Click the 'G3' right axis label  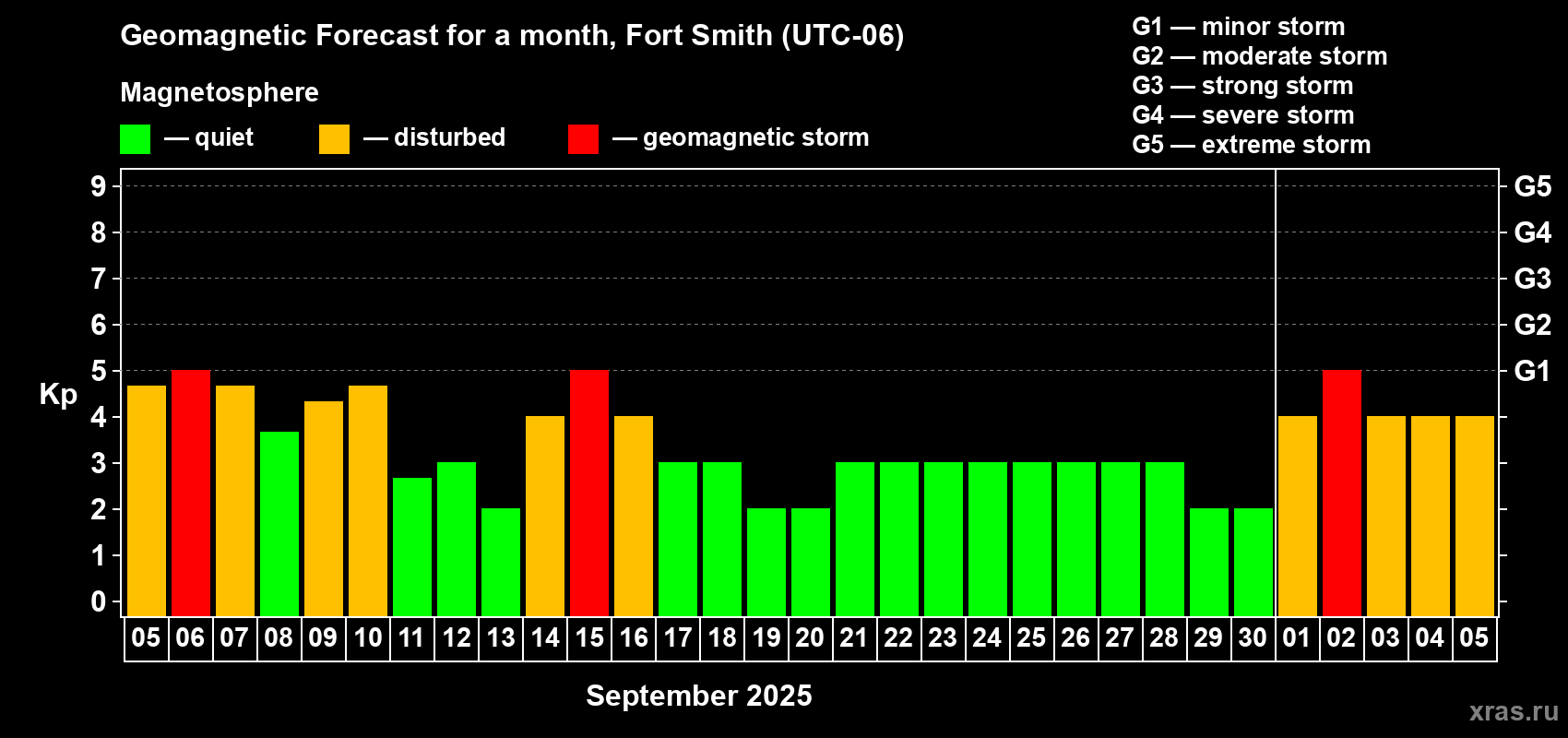1533,279
